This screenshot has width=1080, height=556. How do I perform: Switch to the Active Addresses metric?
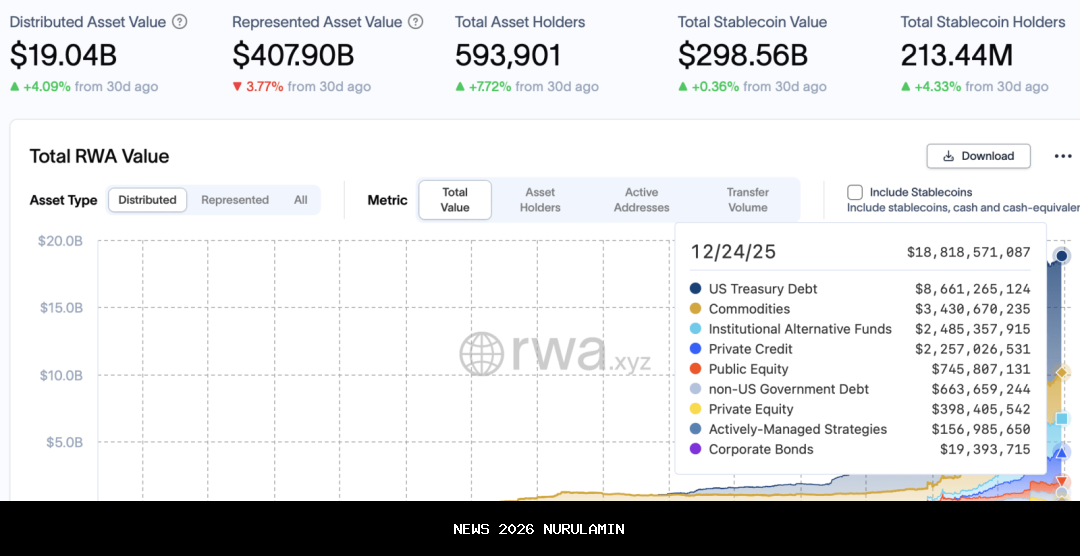click(x=641, y=200)
